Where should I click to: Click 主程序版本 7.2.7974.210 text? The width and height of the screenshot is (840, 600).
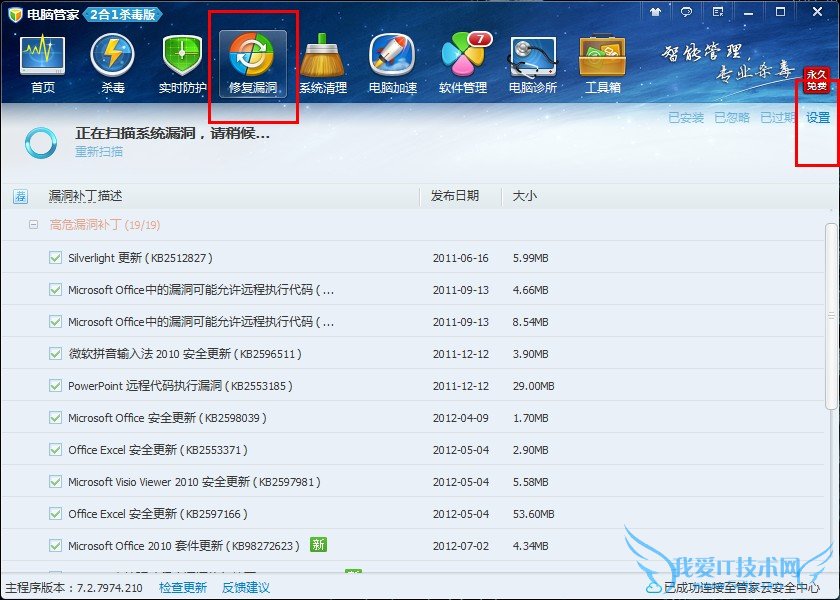(x=74, y=588)
